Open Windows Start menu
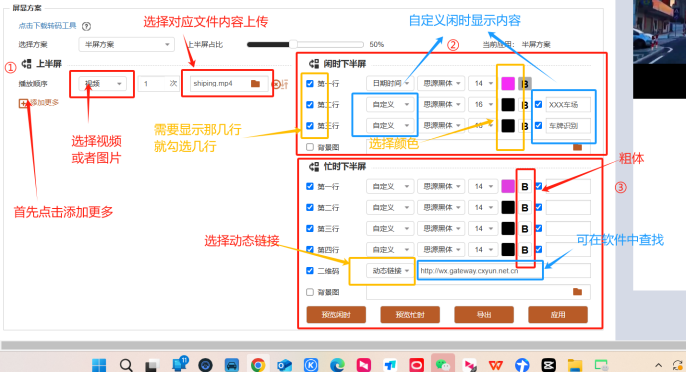The width and height of the screenshot is (686, 373). click(x=99, y=365)
